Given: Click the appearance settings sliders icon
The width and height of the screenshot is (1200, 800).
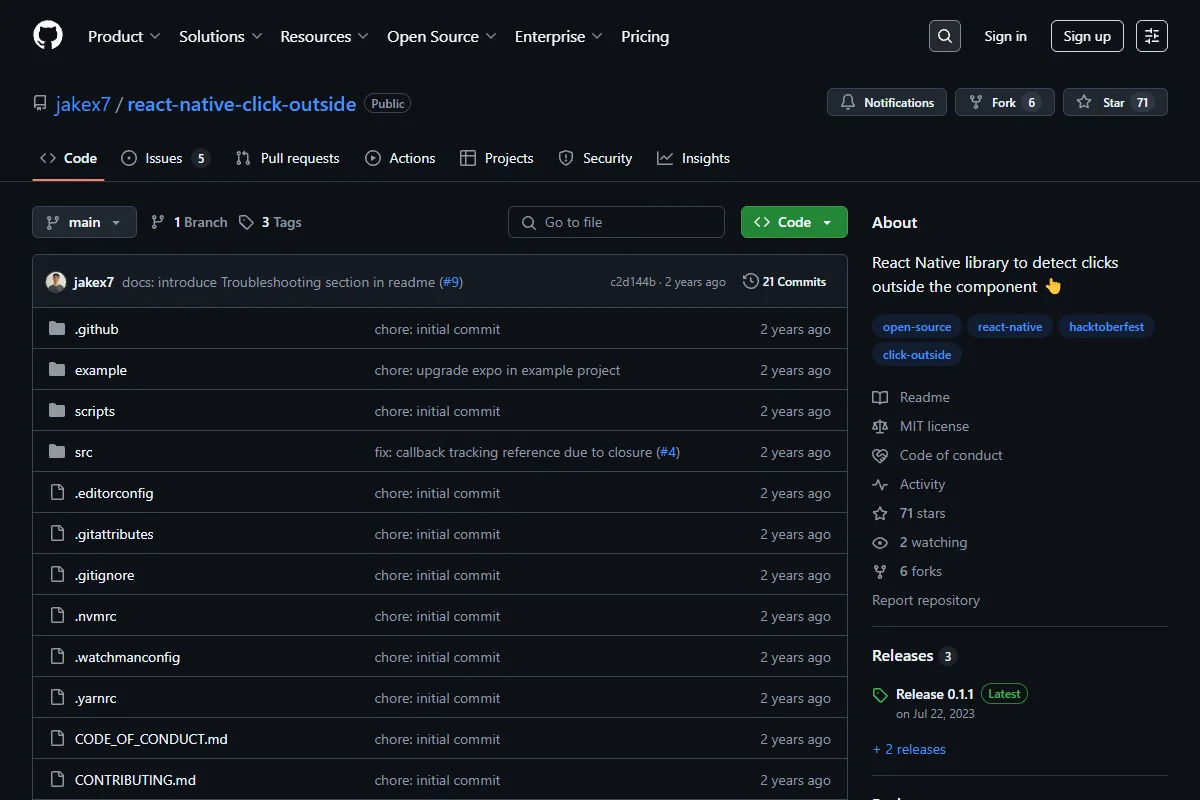Looking at the screenshot, I should coord(1152,36).
